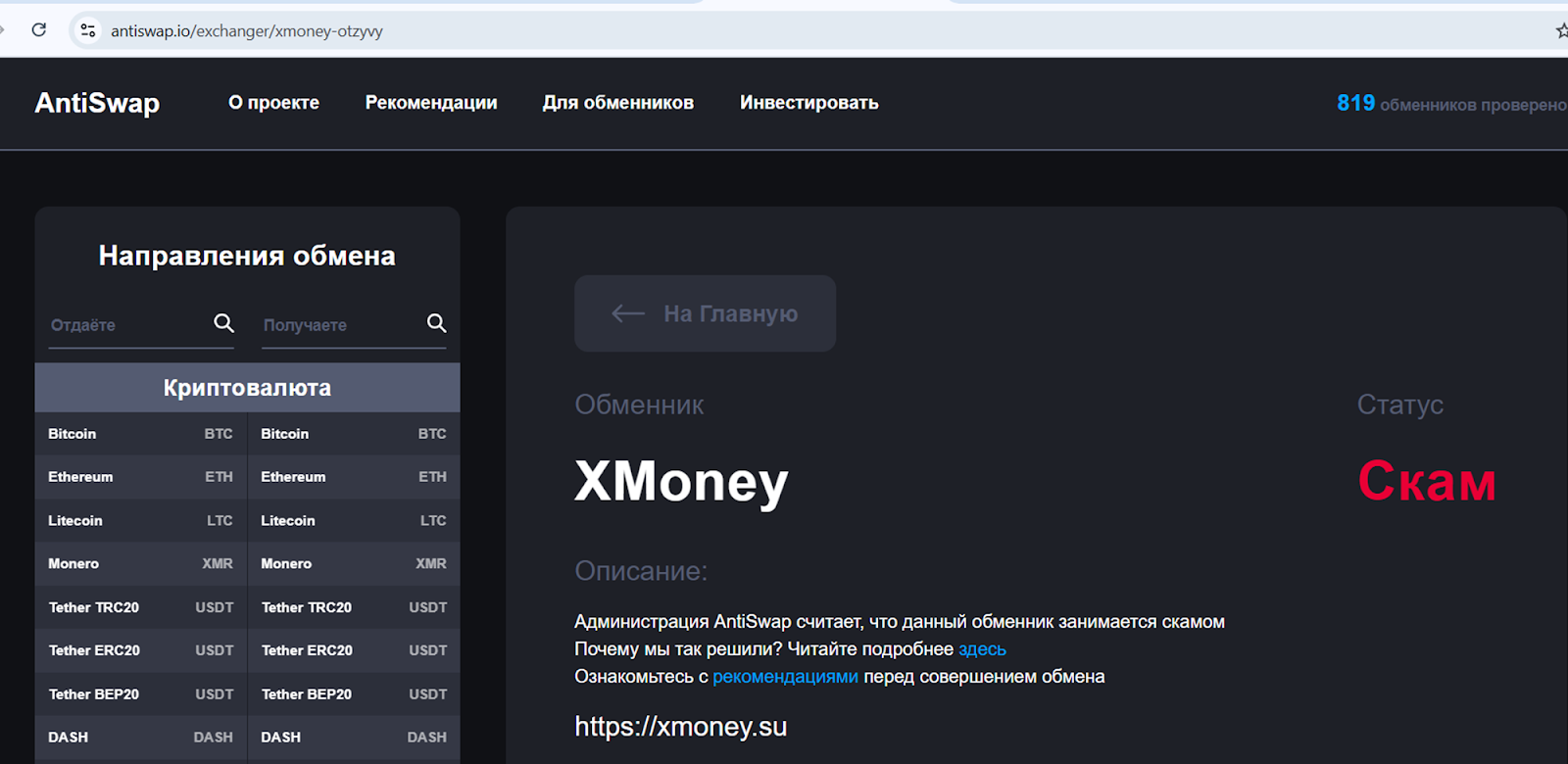This screenshot has height=764, width=1568.
Task: Click the red Скам status label
Action: pos(1427,481)
